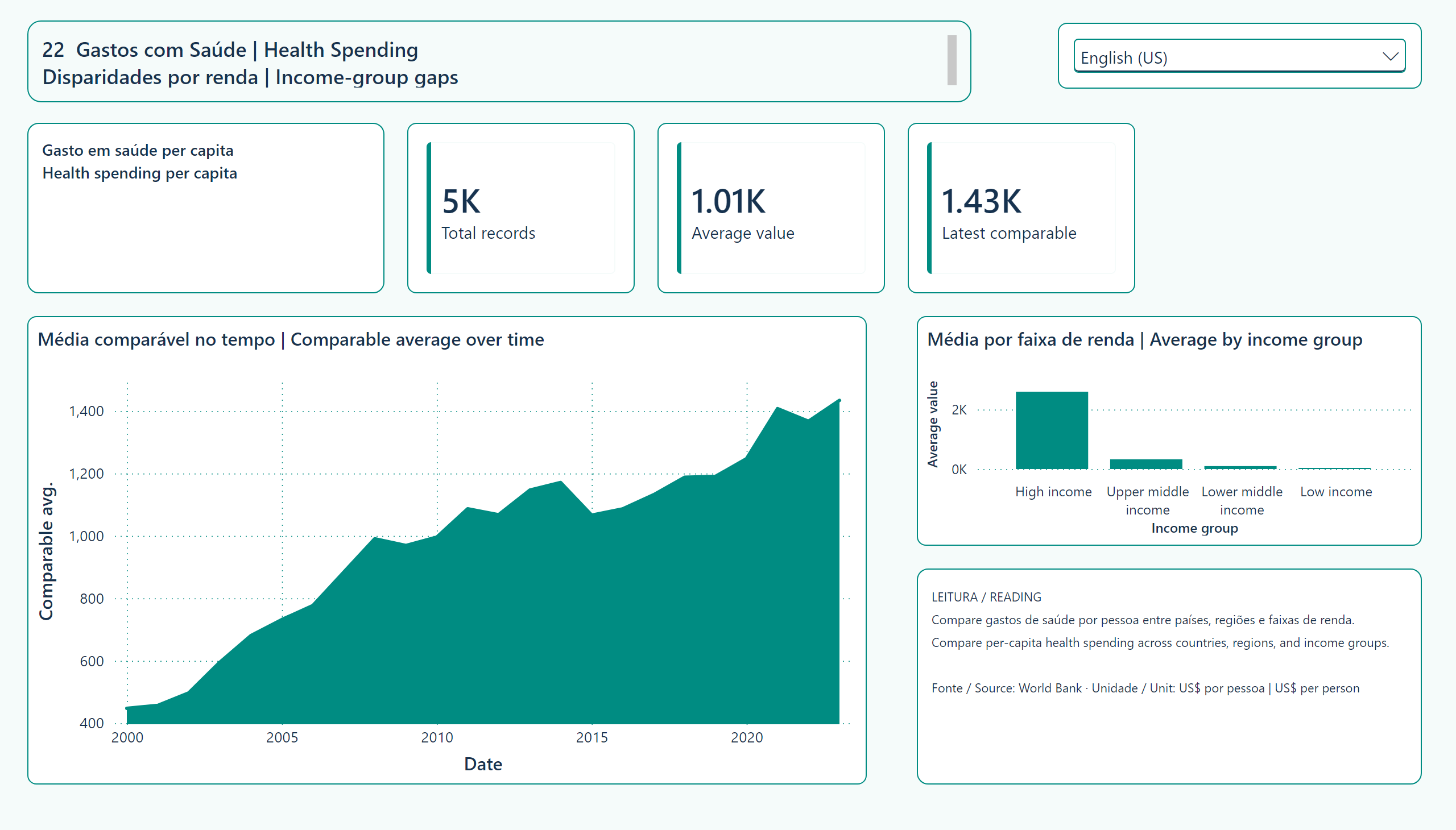The height and width of the screenshot is (830, 1456).
Task: Click the title box scrollbar
Action: tap(952, 60)
